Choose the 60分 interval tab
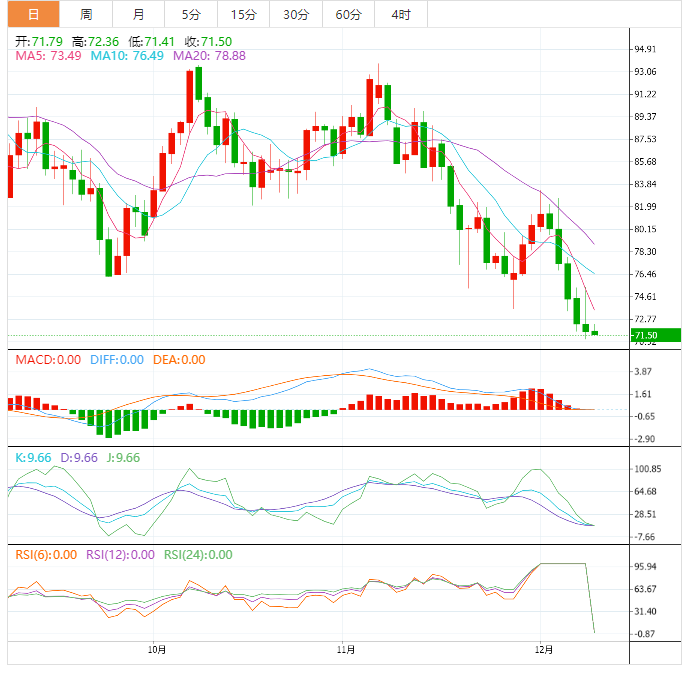Image resolution: width=695 pixels, height=674 pixels. pyautogui.click(x=348, y=14)
